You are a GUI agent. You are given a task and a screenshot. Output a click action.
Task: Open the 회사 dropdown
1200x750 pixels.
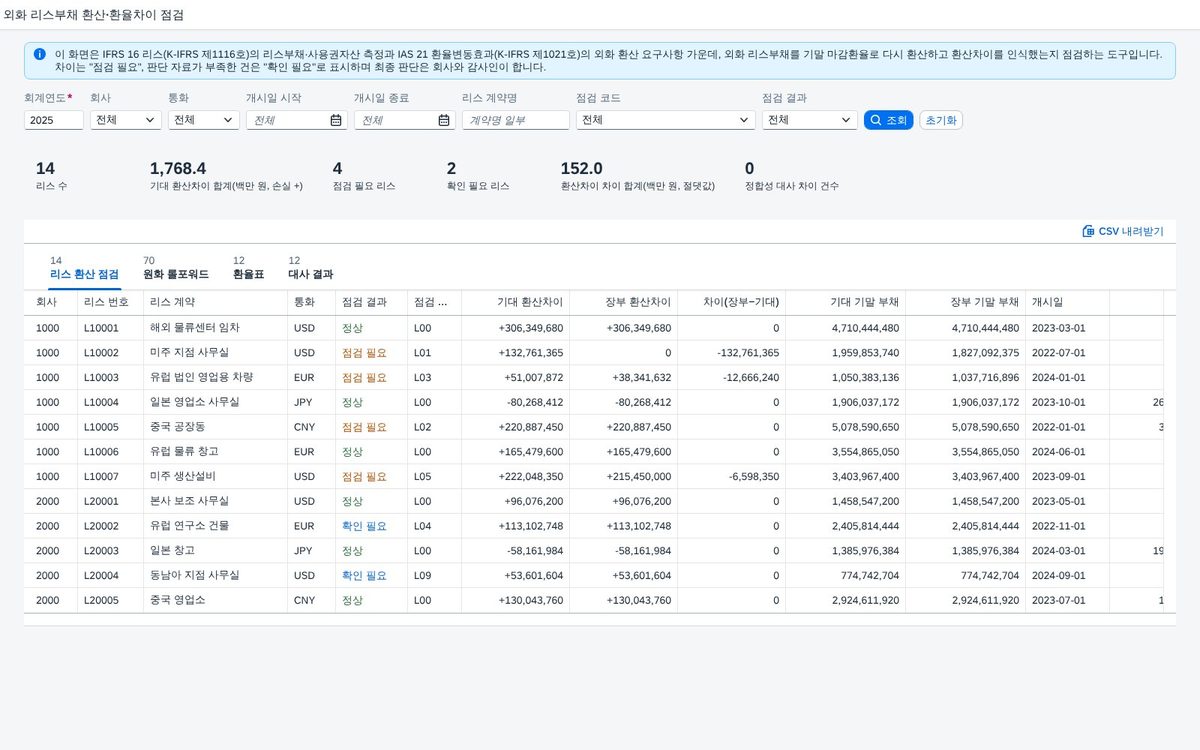pos(125,120)
